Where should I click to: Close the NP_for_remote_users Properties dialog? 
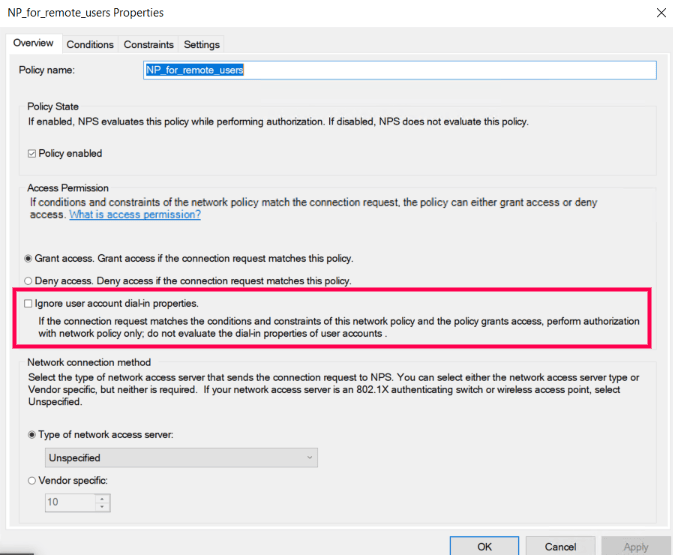pyautogui.click(x=659, y=13)
